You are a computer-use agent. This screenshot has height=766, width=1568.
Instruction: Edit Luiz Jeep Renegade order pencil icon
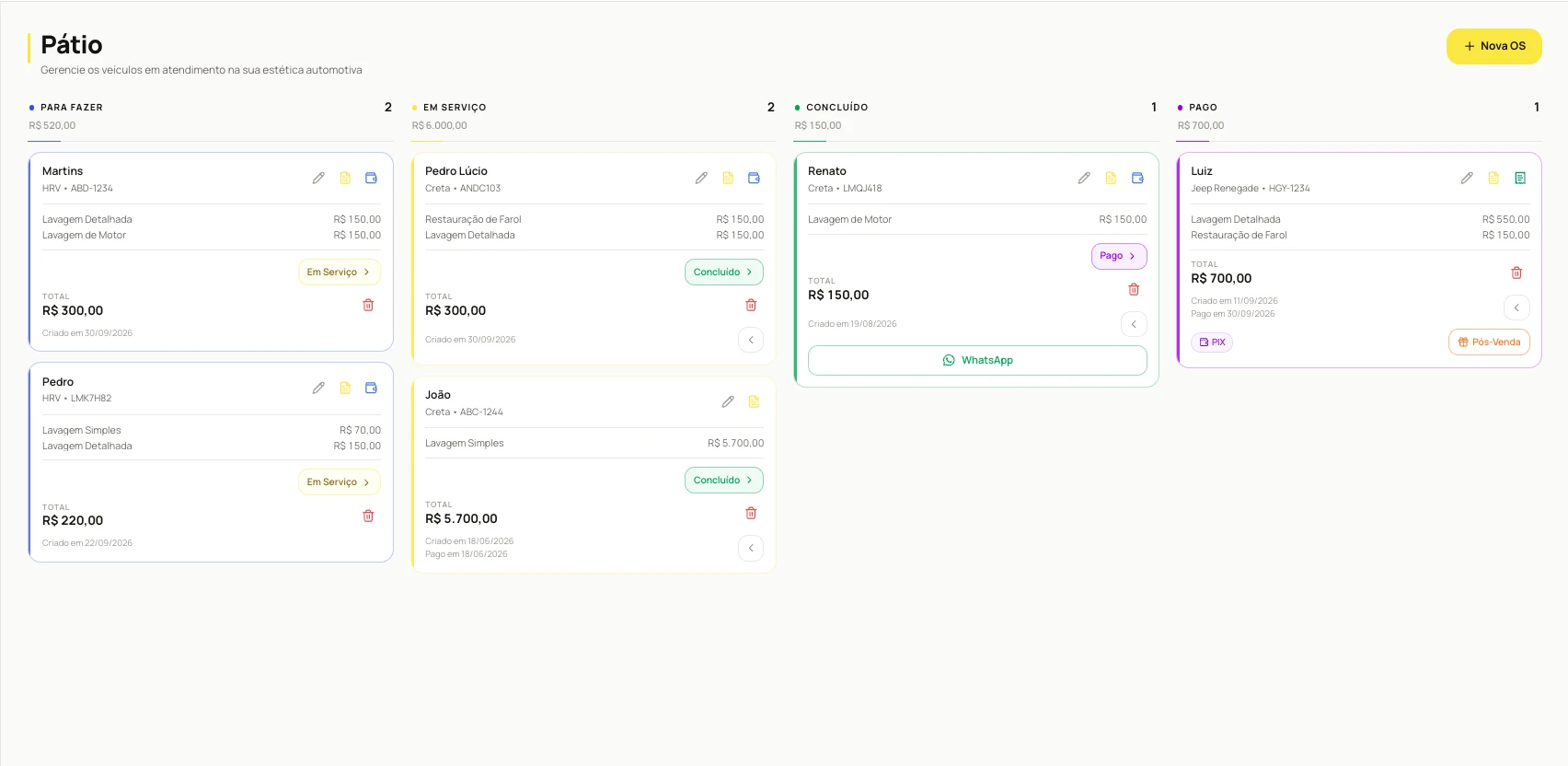[1467, 178]
